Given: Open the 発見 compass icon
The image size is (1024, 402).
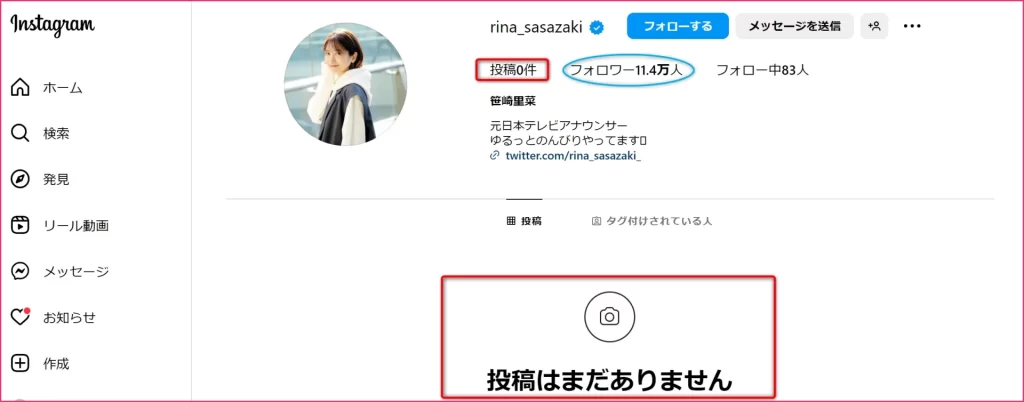Looking at the screenshot, I should pyautogui.click(x=21, y=179).
